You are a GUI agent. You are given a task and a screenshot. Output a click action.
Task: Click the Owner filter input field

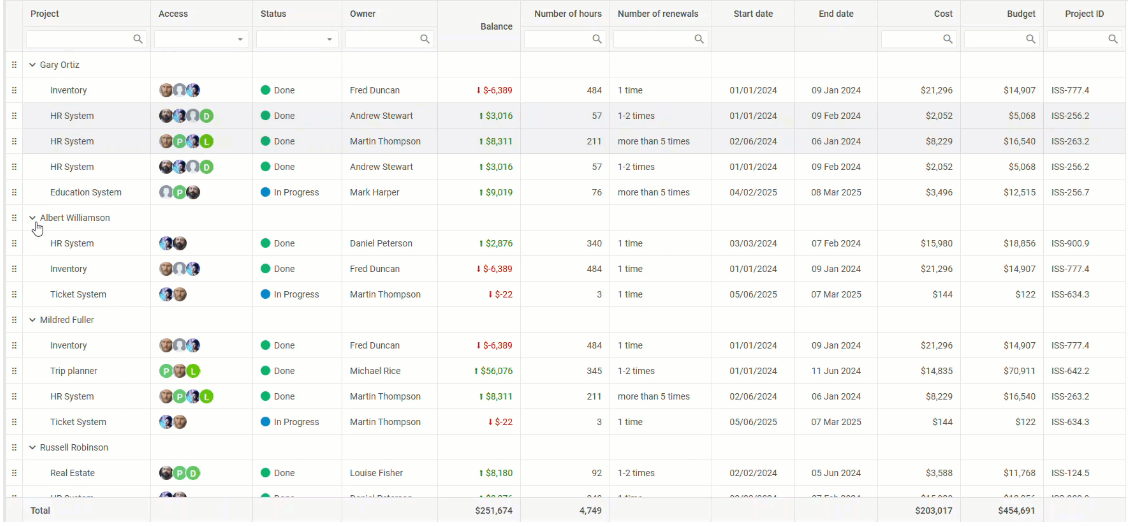tap(389, 40)
